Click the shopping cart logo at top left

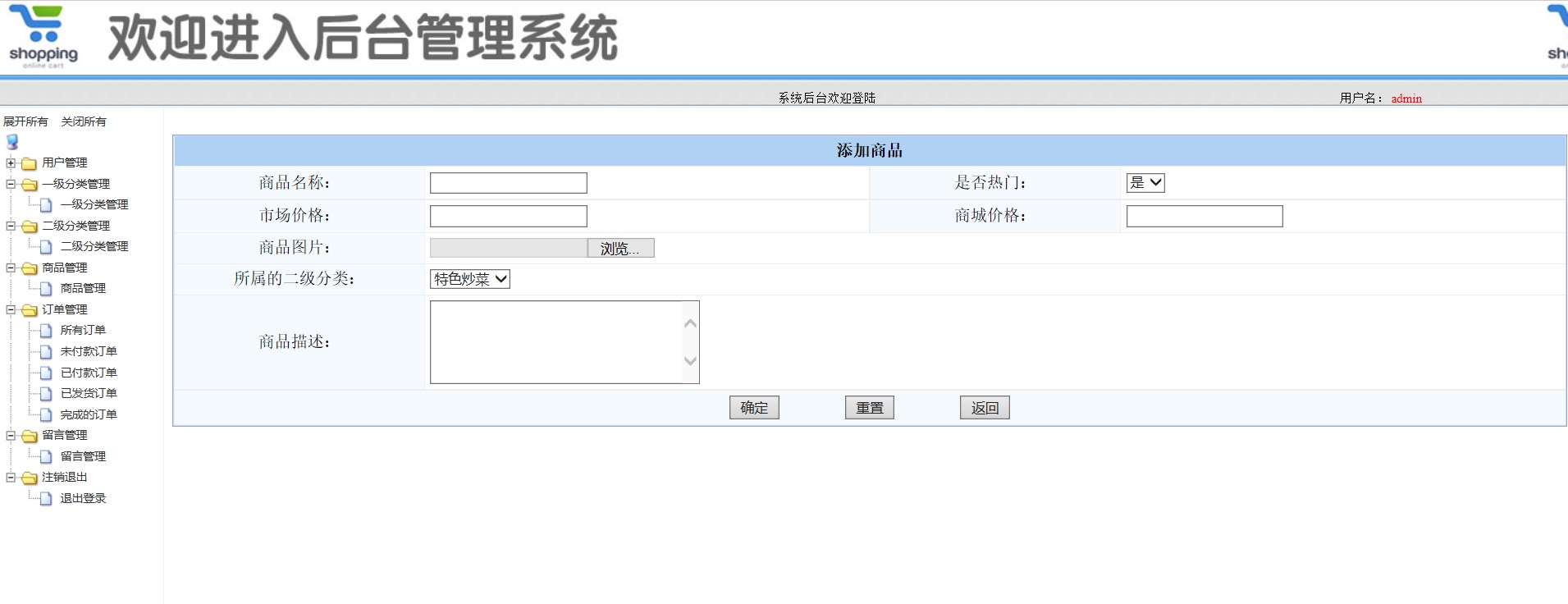[43, 36]
